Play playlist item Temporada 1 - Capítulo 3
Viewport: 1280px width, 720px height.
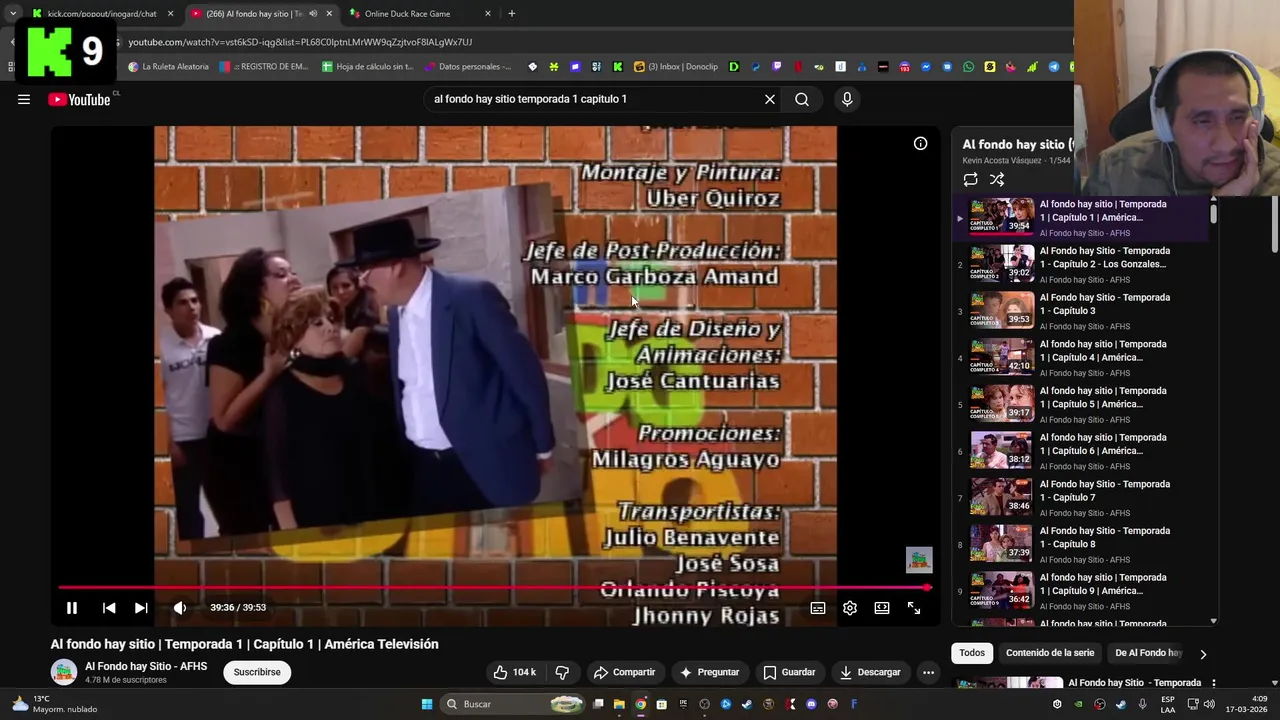tap(1082, 311)
